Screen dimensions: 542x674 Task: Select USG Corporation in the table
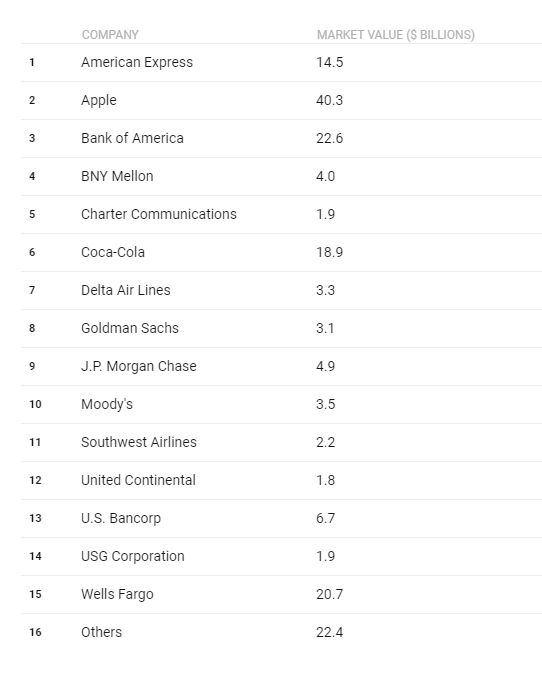[x=133, y=556]
